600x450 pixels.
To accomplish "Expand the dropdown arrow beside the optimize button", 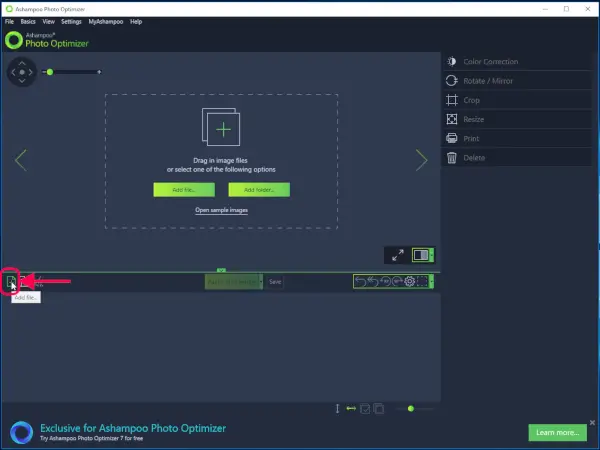I will click(x=261, y=282).
